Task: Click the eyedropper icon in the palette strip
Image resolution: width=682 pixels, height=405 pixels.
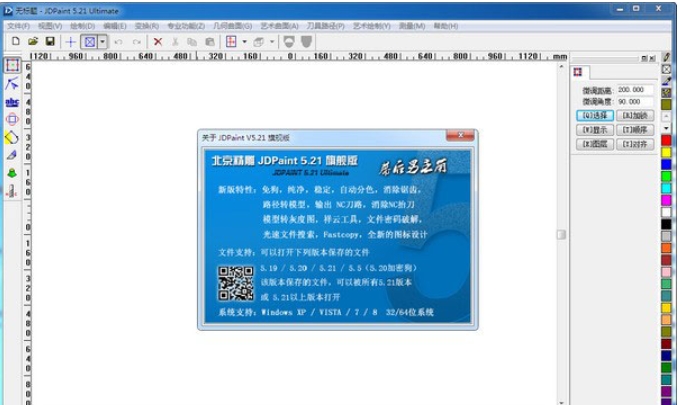Action: [x=666, y=80]
